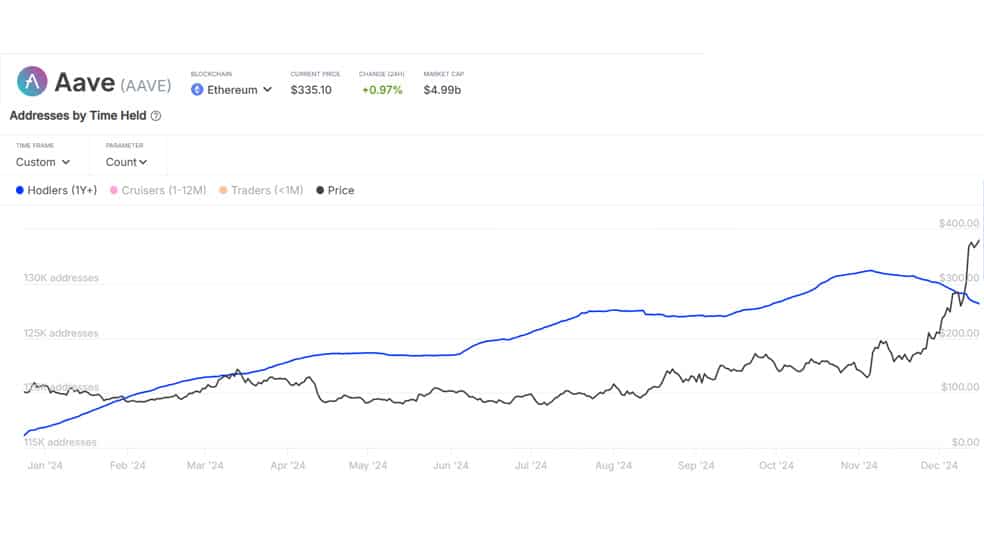Click the Aave logo icon
The image size is (984, 554).
32,81
